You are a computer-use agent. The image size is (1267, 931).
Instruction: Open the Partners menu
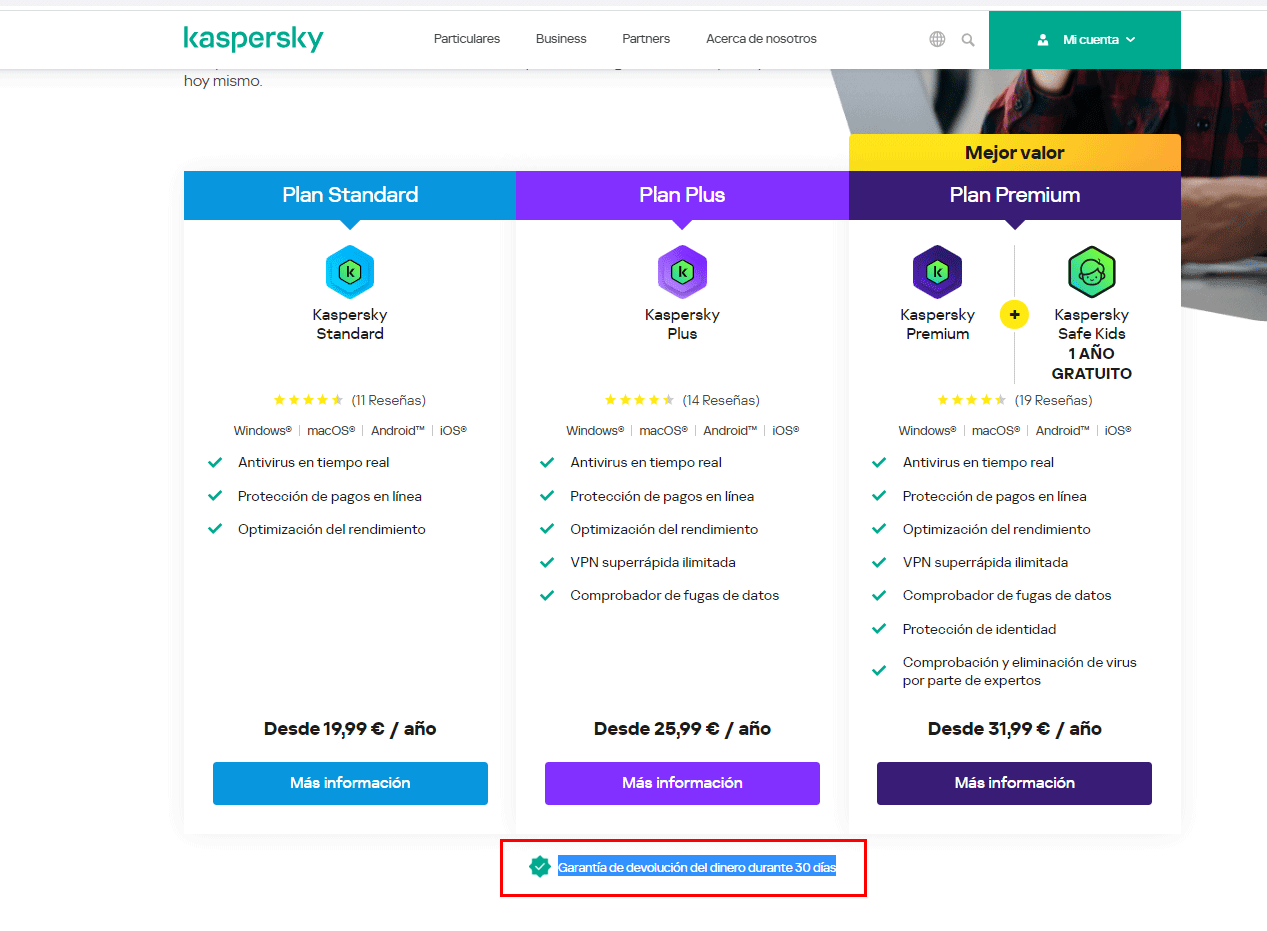click(646, 39)
